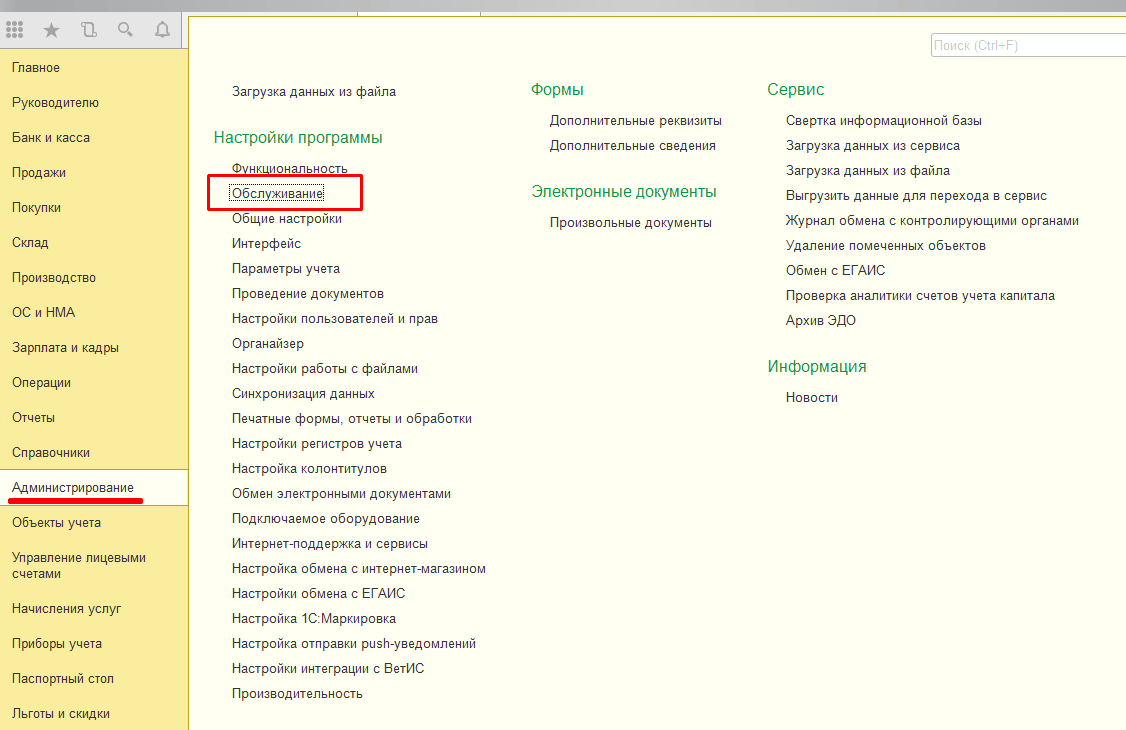Open Favorites with the star icon

pos(52,30)
